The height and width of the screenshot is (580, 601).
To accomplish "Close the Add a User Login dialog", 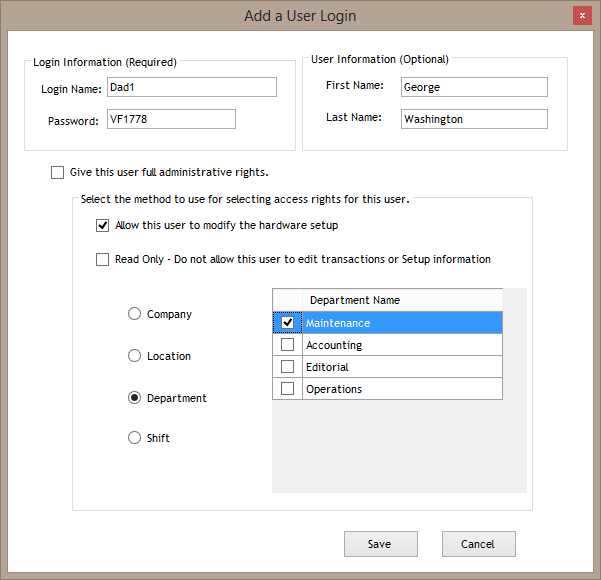I will click(x=581, y=16).
